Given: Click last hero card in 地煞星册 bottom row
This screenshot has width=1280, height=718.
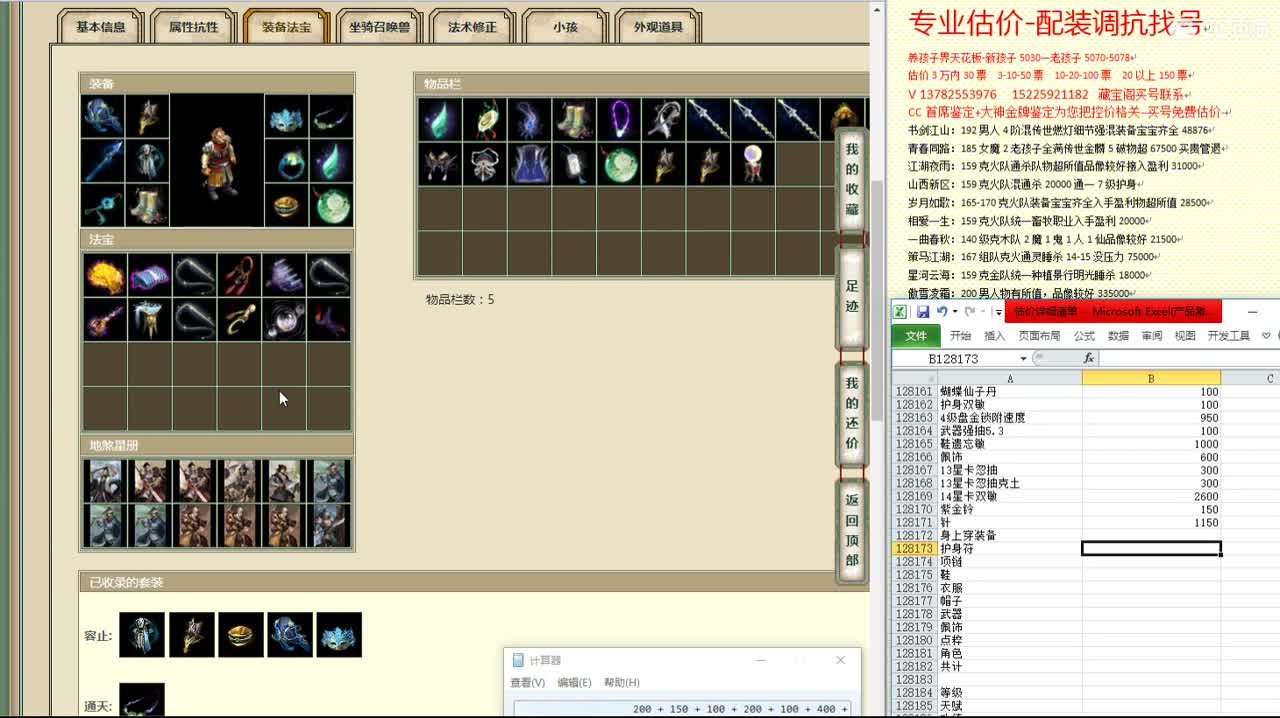Looking at the screenshot, I should pyautogui.click(x=330, y=525).
